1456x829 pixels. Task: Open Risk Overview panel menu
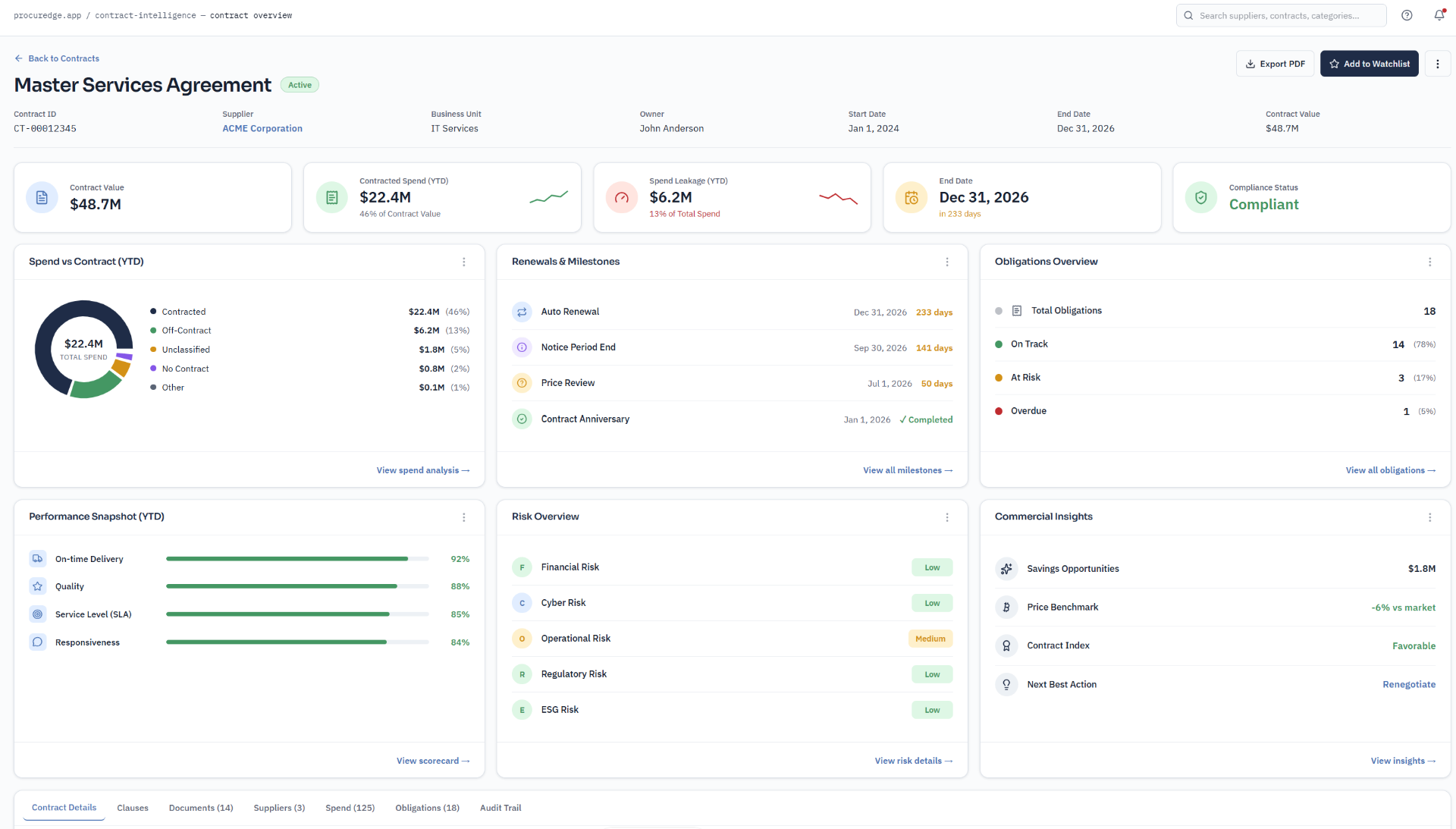947,517
